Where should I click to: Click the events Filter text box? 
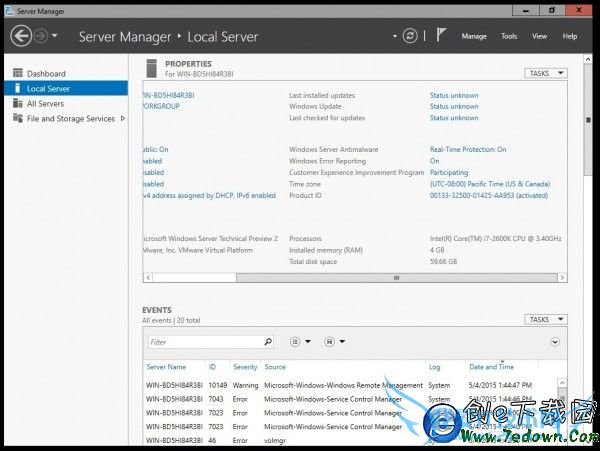pos(203,342)
